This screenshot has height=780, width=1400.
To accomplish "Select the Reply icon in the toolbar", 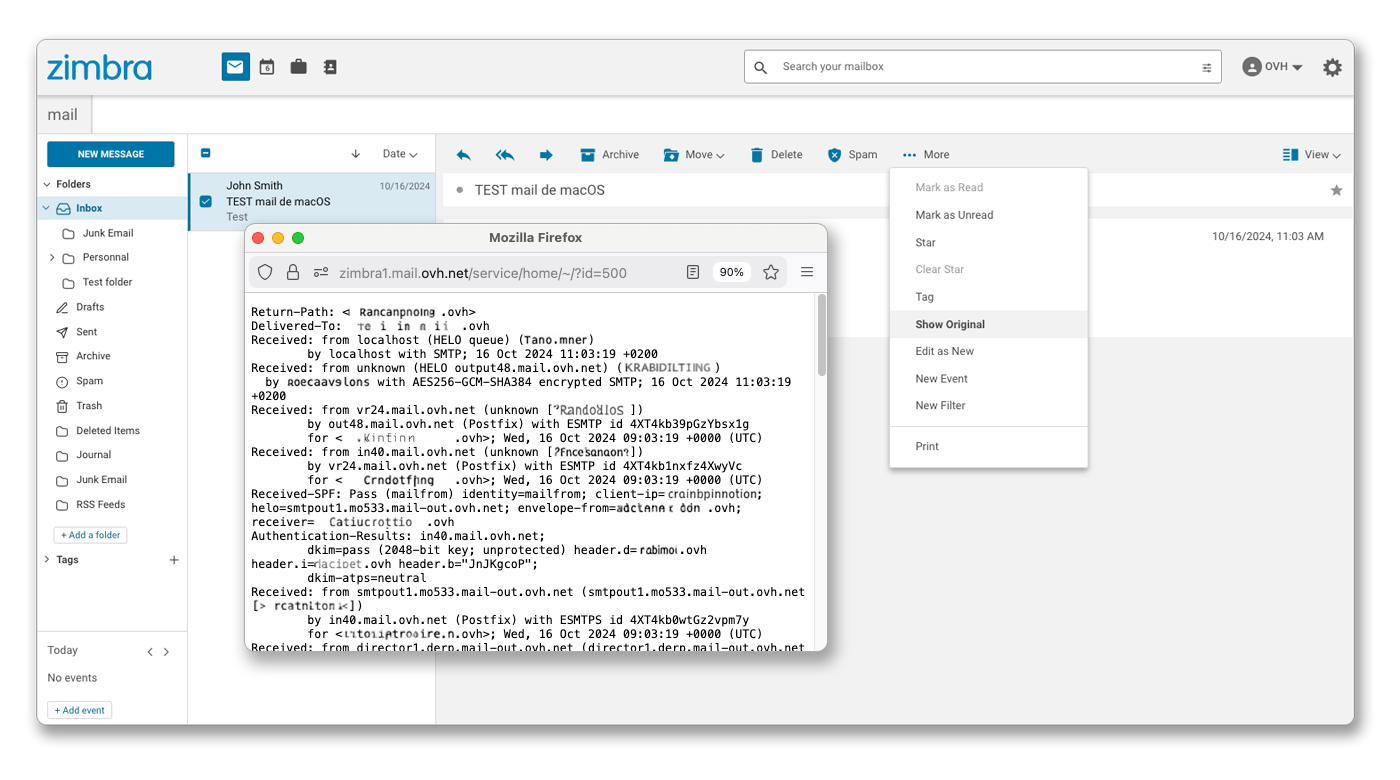I will tap(463, 154).
